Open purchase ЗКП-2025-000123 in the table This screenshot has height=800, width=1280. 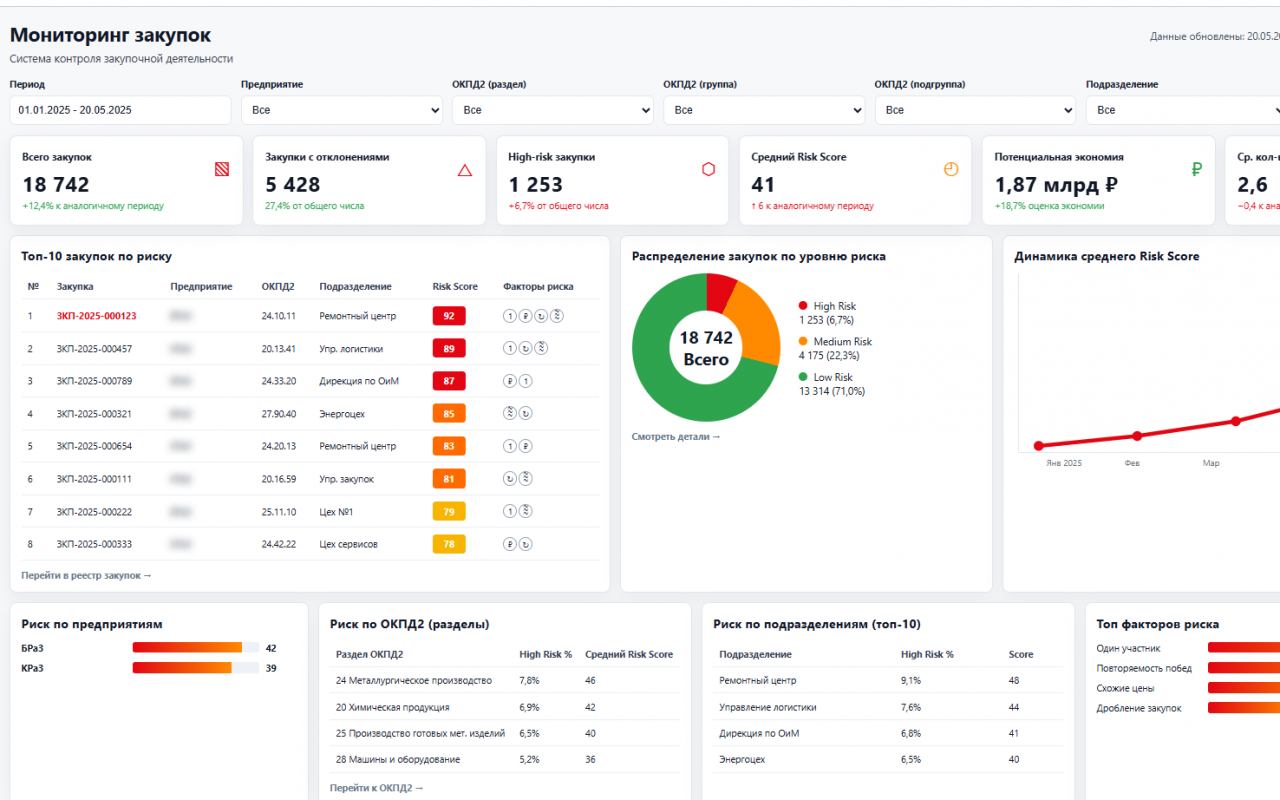tap(96, 316)
